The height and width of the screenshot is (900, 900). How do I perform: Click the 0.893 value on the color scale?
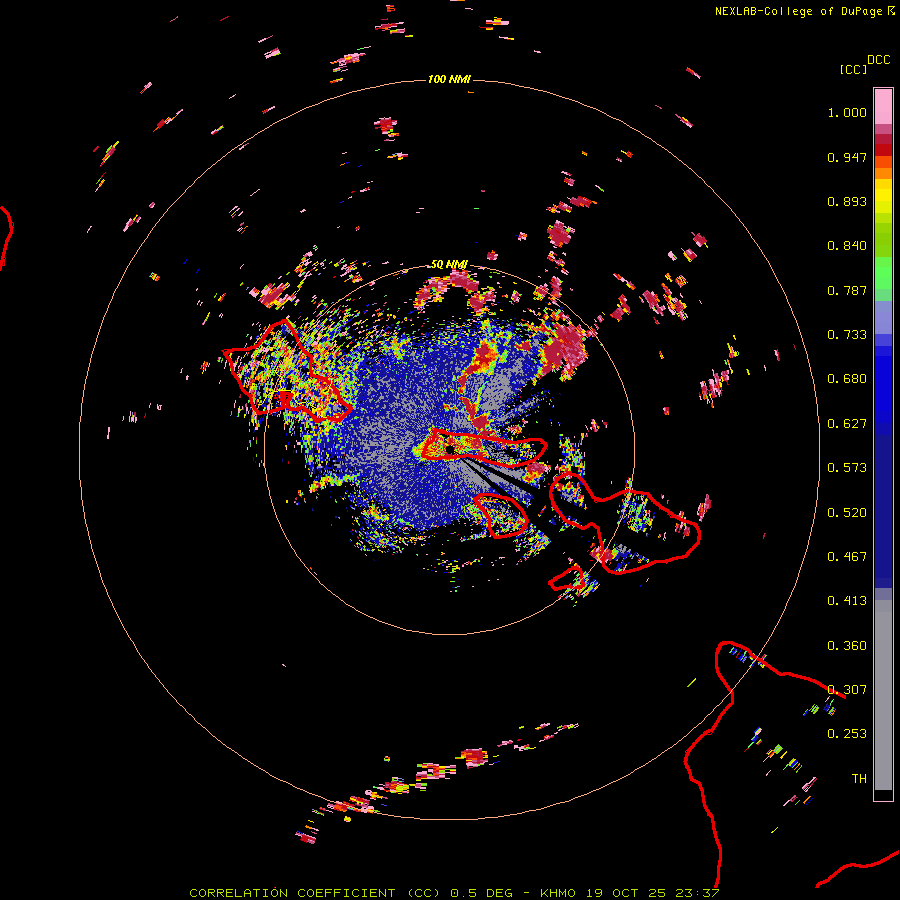[847, 201]
